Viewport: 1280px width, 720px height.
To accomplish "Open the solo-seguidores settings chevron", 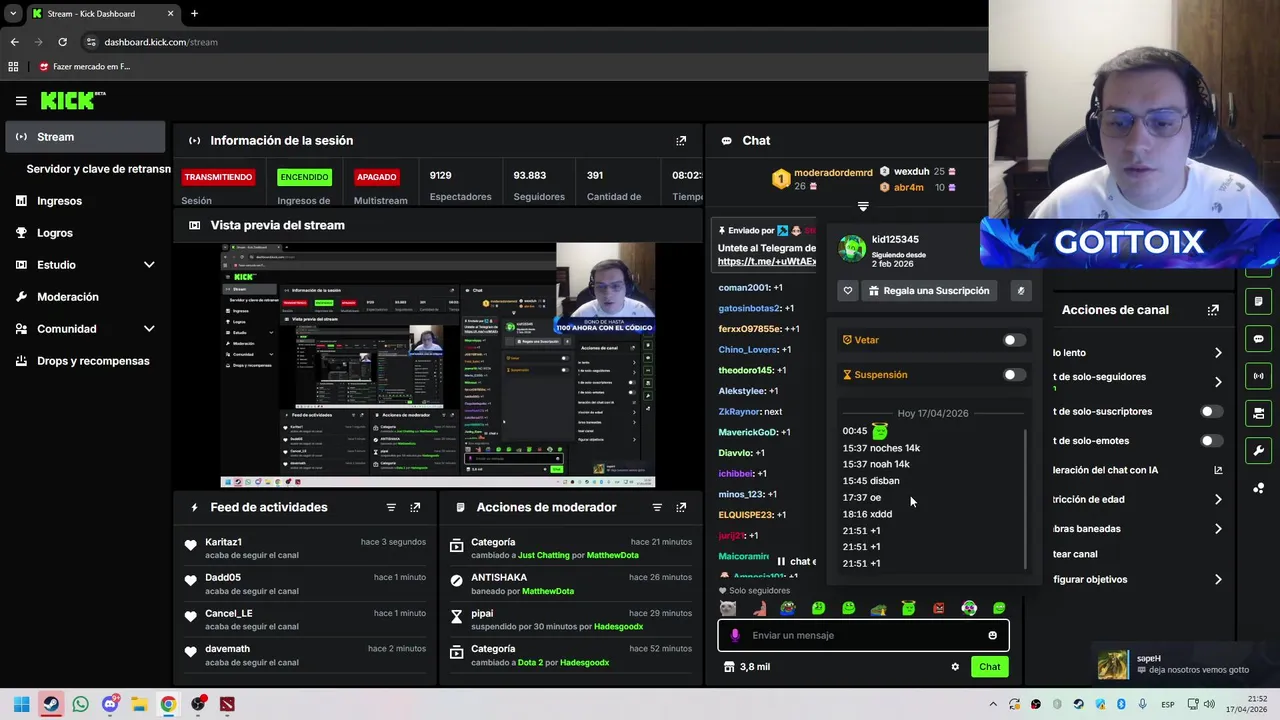I will coord(1218,382).
